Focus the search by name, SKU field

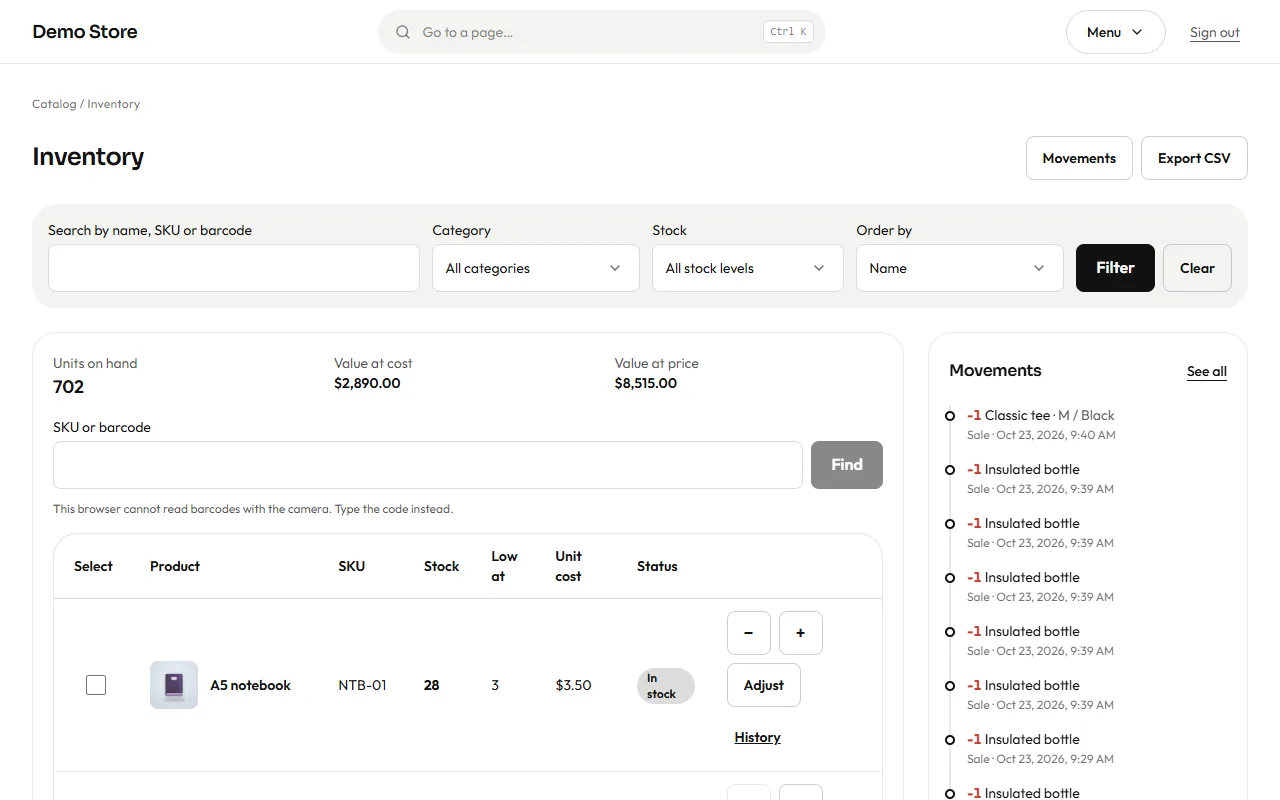click(x=234, y=268)
